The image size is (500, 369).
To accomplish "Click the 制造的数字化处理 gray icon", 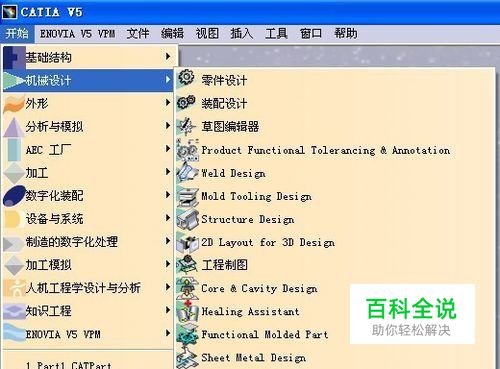I will (x=13, y=243).
